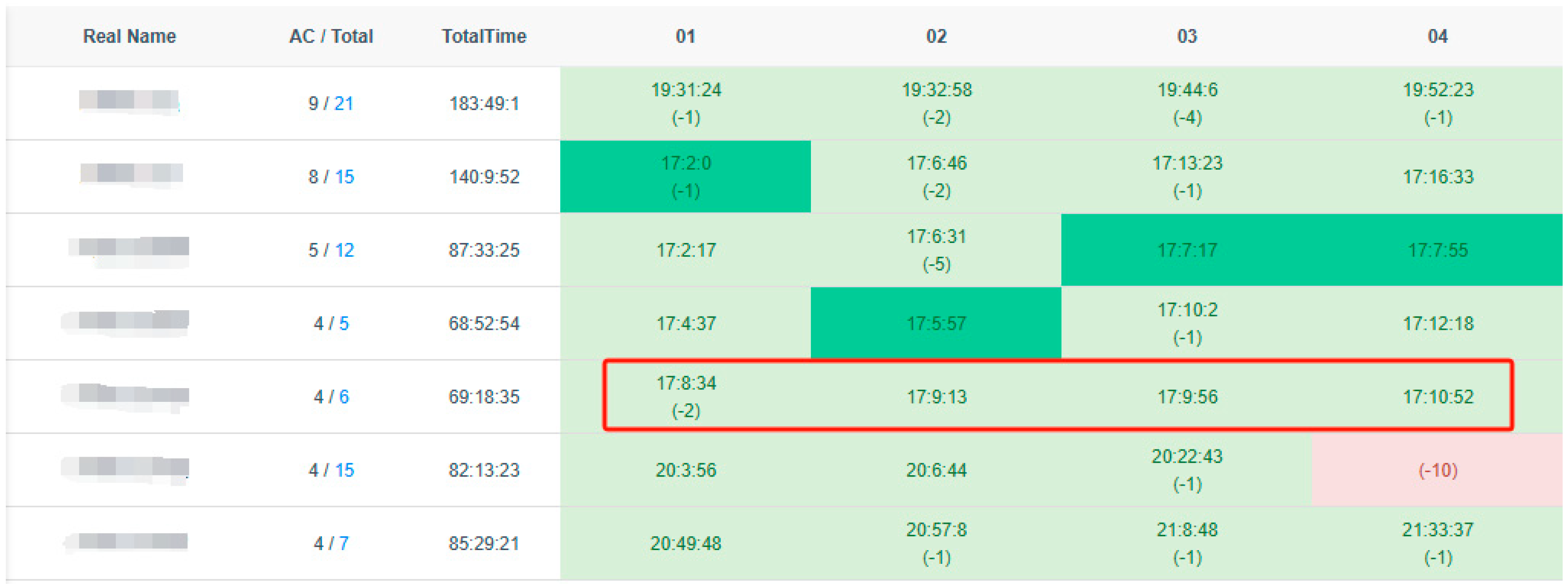Select the 19:44:6 result cell
The width and height of the screenshot is (1568, 587).
coord(1187,103)
